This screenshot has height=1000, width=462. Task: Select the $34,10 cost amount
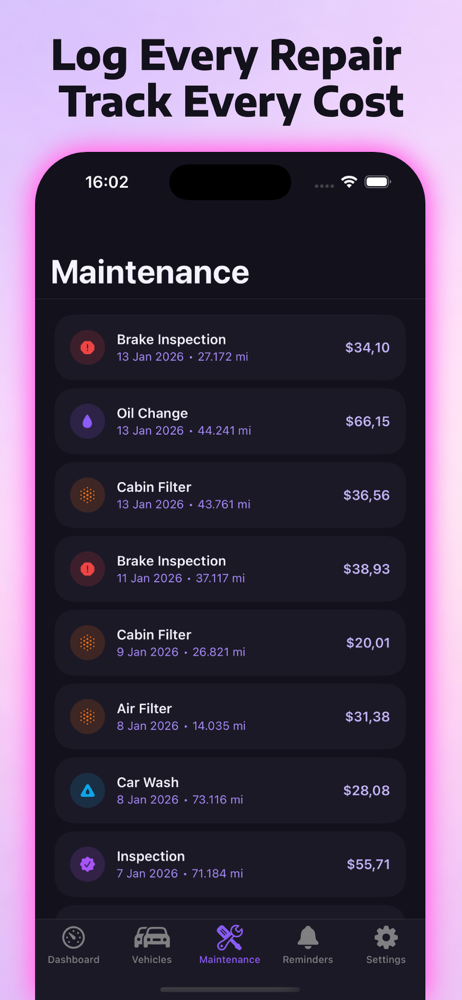[x=368, y=348]
